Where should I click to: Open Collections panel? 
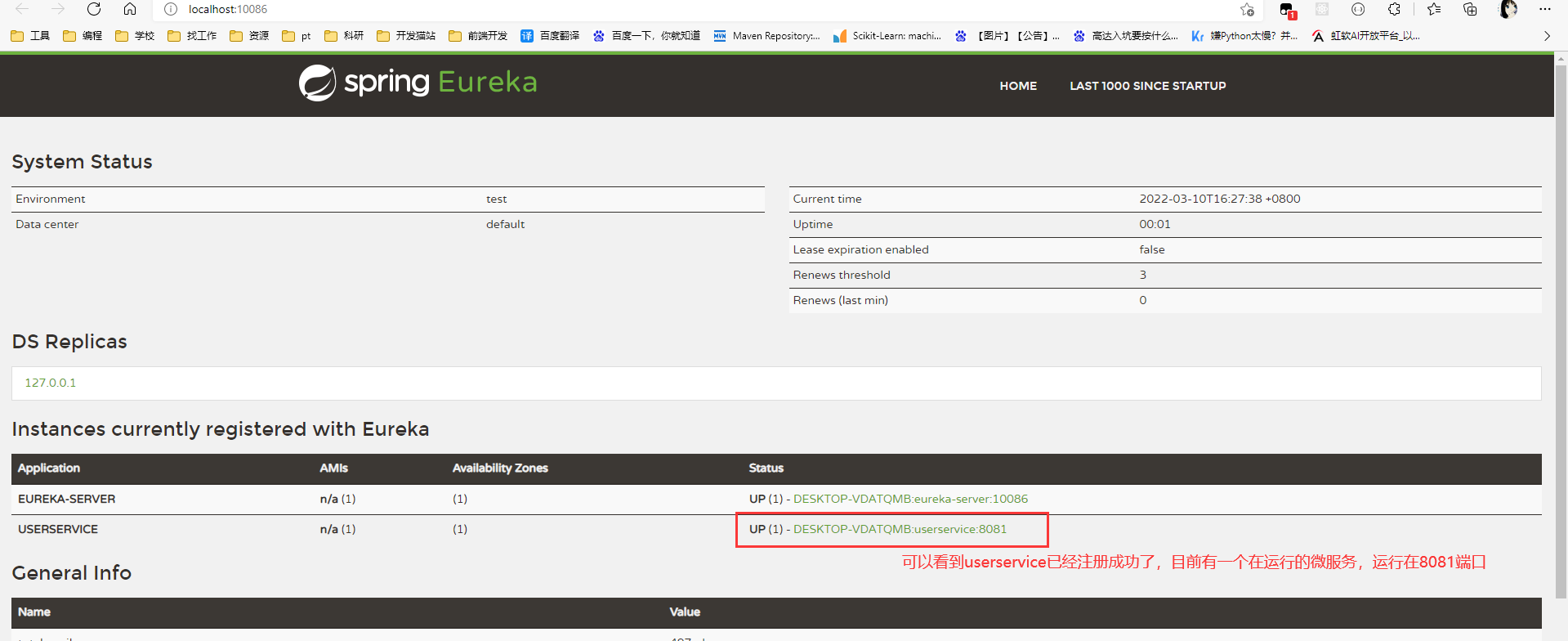click(1470, 9)
